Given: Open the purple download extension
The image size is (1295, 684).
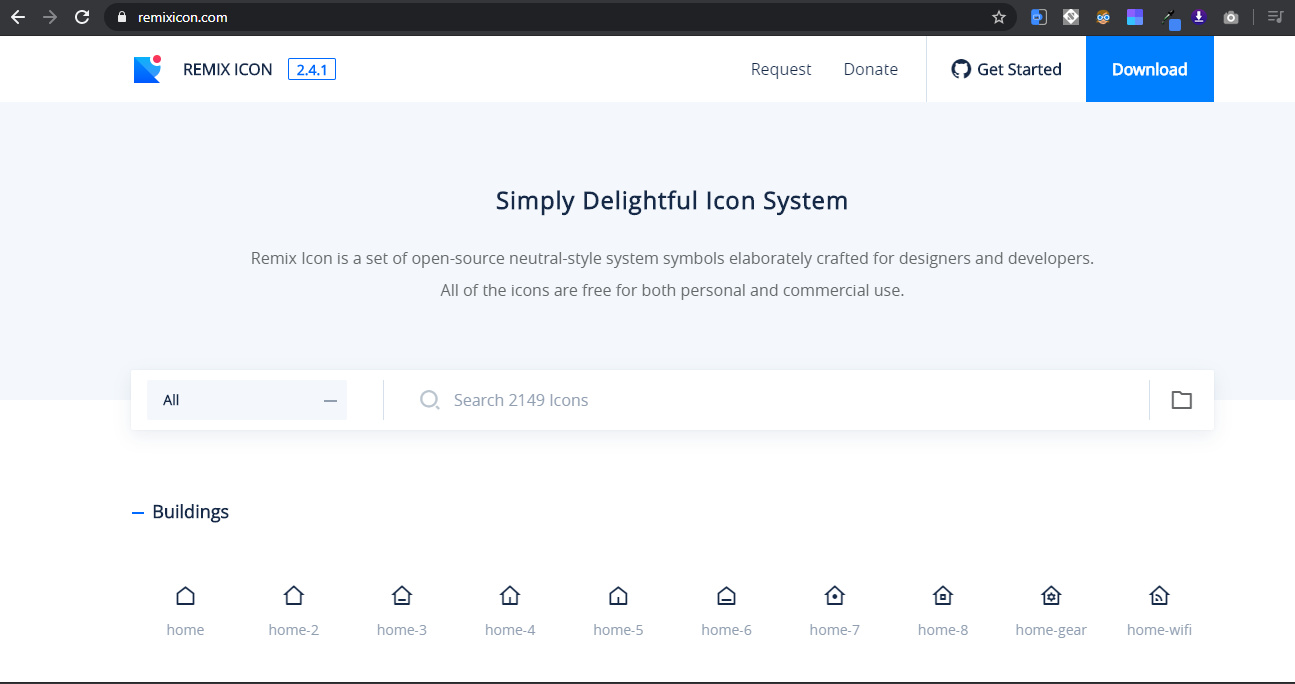Looking at the screenshot, I should pyautogui.click(x=1199, y=17).
